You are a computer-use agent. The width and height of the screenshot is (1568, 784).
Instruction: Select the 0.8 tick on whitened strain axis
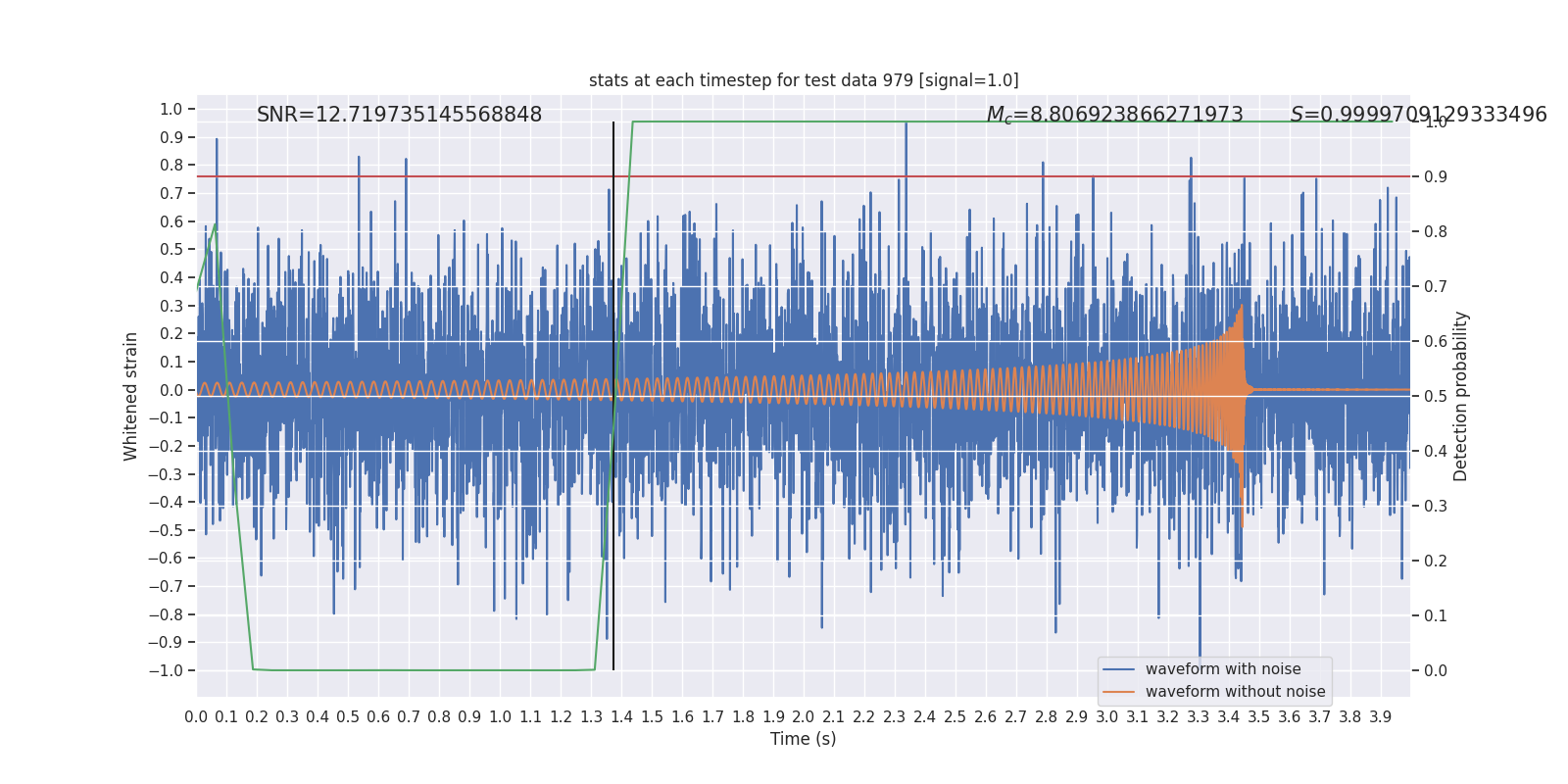coord(171,166)
